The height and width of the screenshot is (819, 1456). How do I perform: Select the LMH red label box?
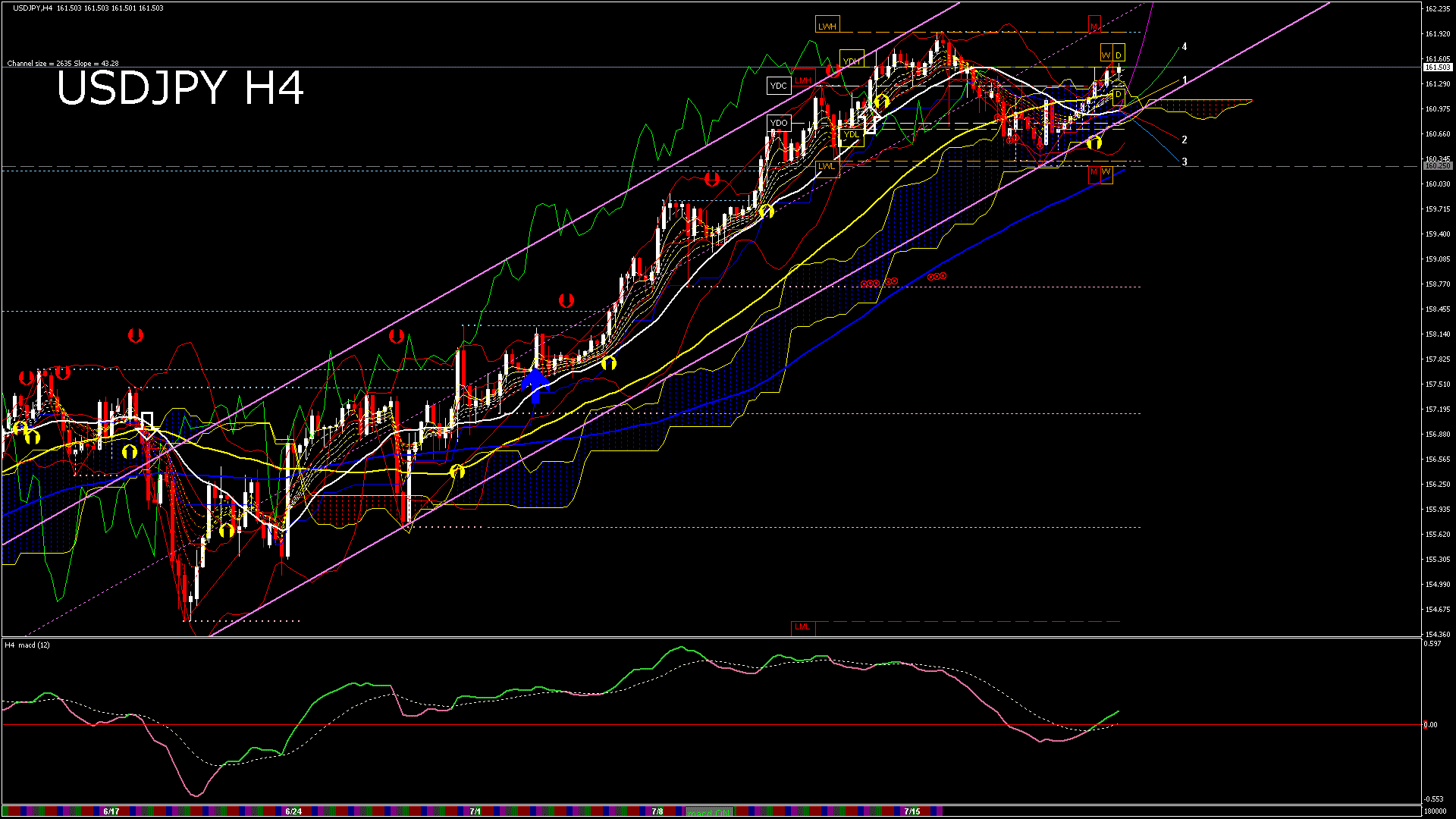tap(803, 80)
